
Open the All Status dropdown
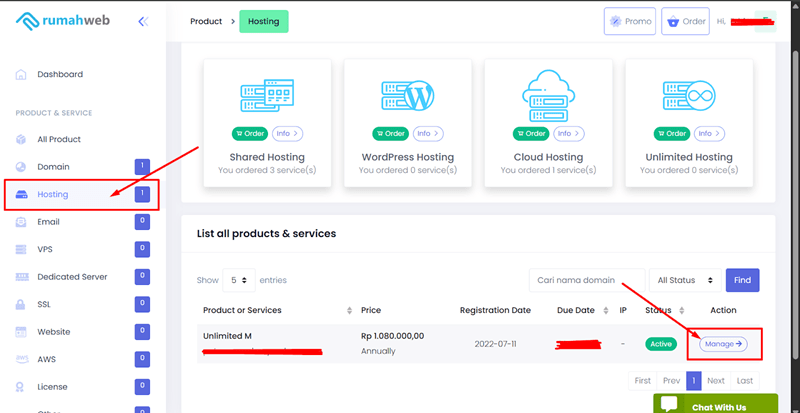coord(685,280)
